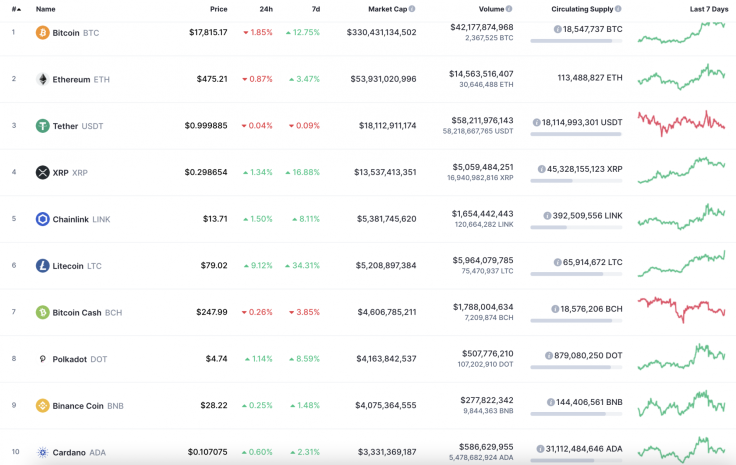Image resolution: width=736 pixels, height=465 pixels.
Task: Click info icon beside Litecoin circulating supply
Action: coord(557,262)
